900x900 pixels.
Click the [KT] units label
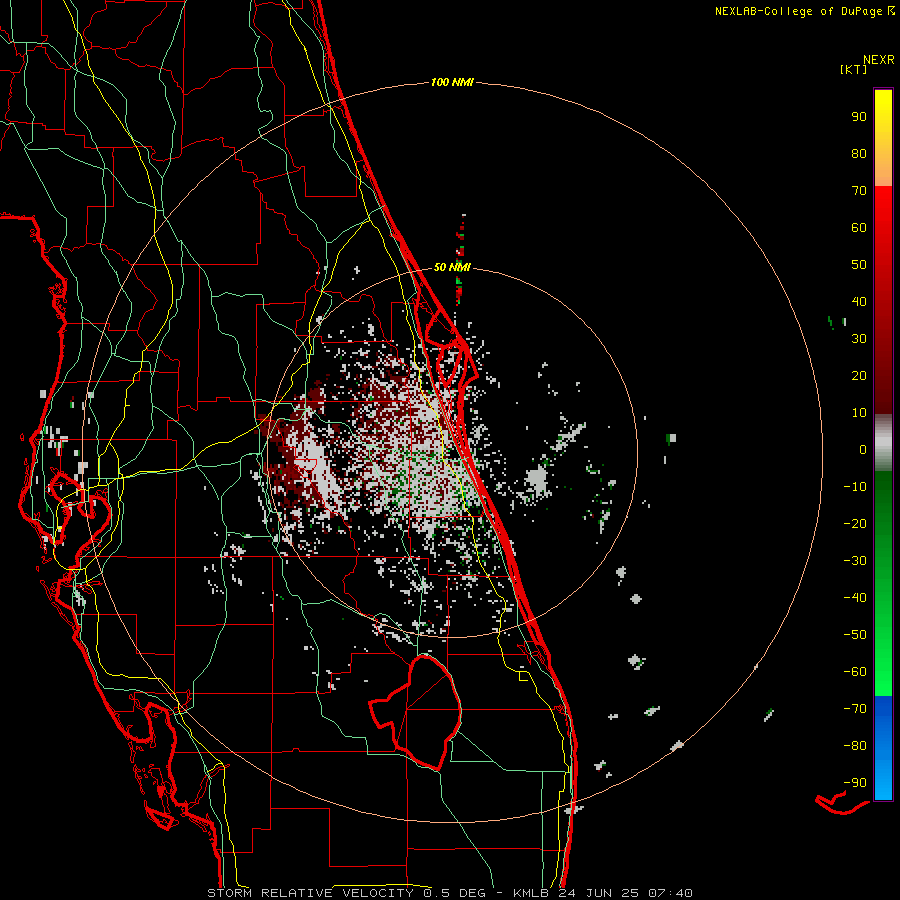click(854, 69)
